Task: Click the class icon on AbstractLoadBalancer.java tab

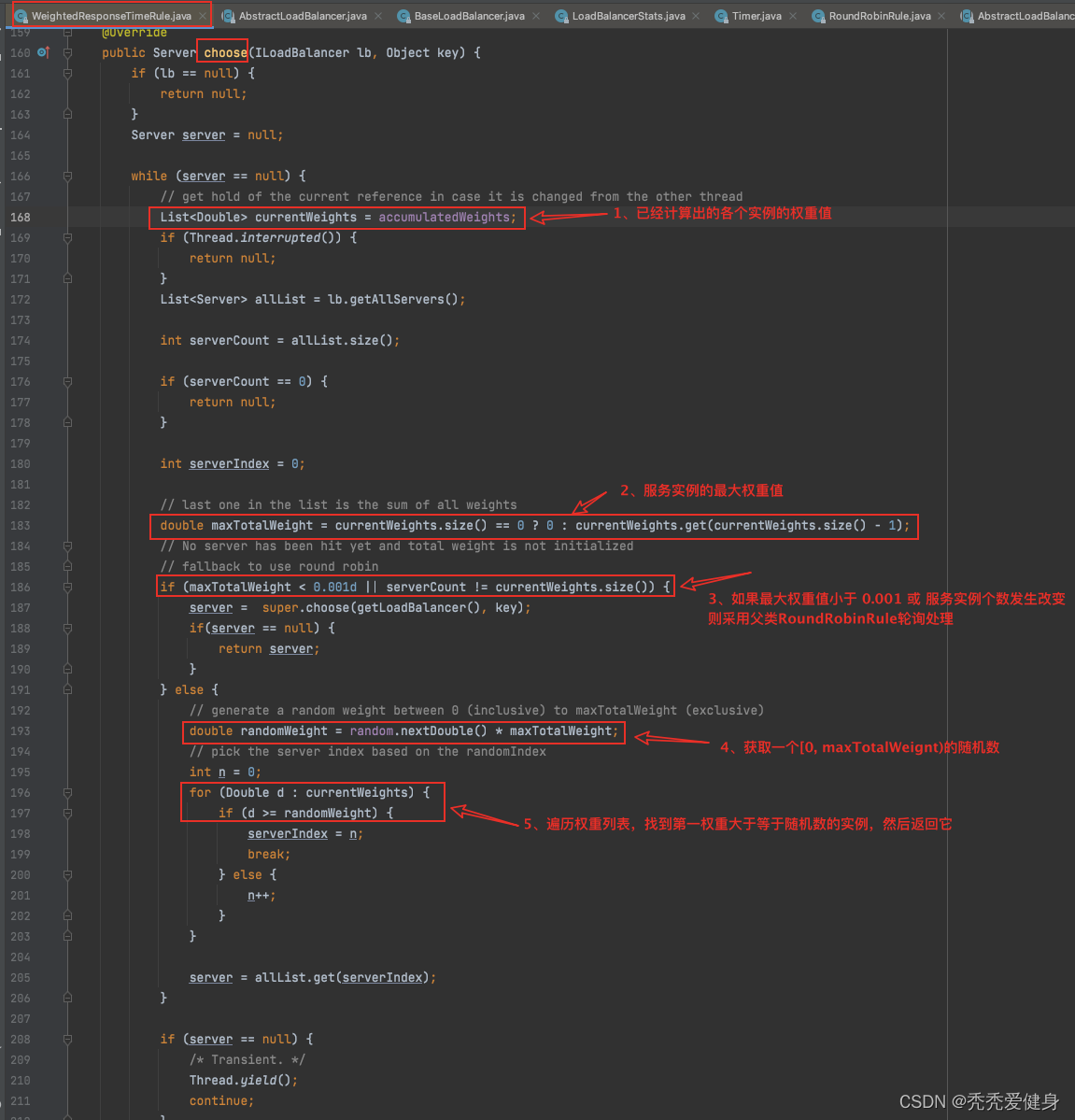Action: coord(229,16)
